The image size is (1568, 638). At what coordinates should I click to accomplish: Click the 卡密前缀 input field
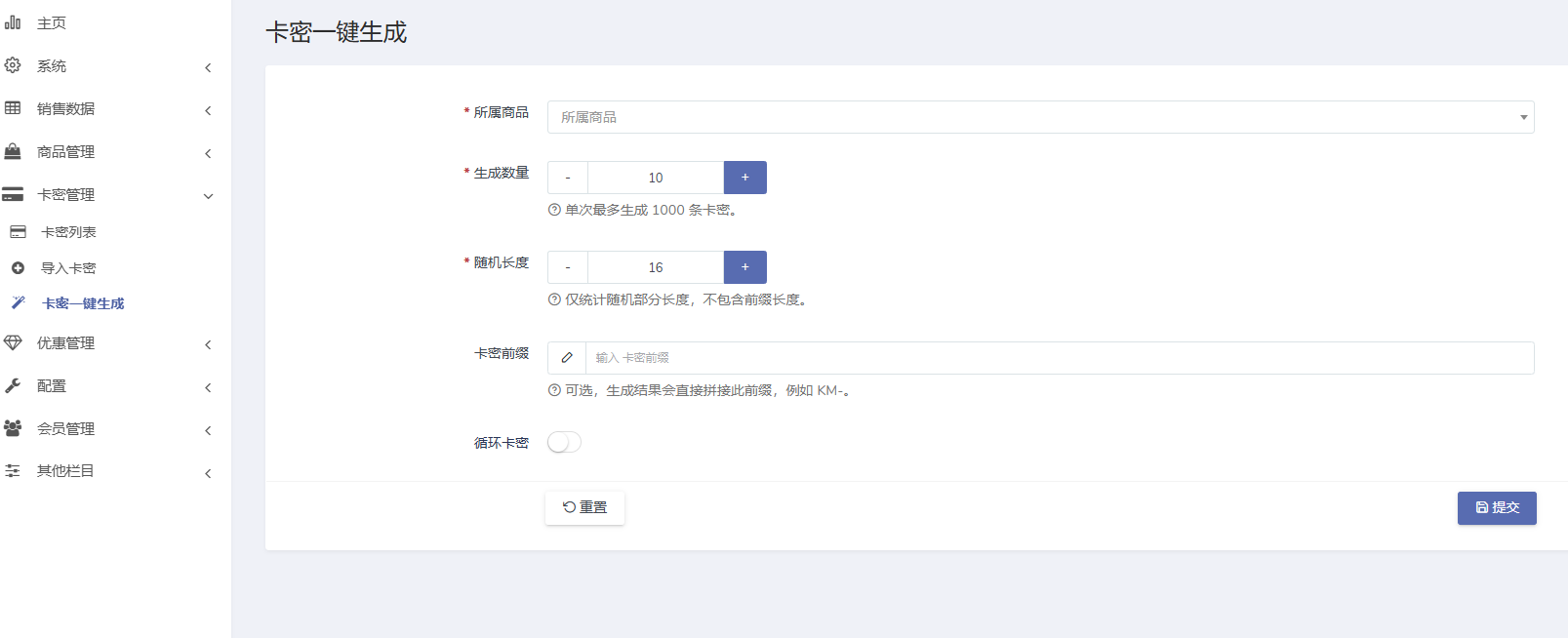point(1059,358)
